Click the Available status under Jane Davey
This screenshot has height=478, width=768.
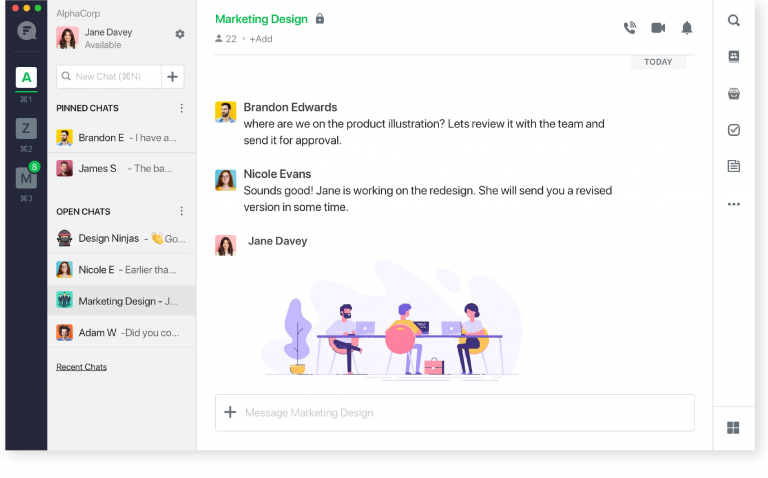tap(103, 45)
